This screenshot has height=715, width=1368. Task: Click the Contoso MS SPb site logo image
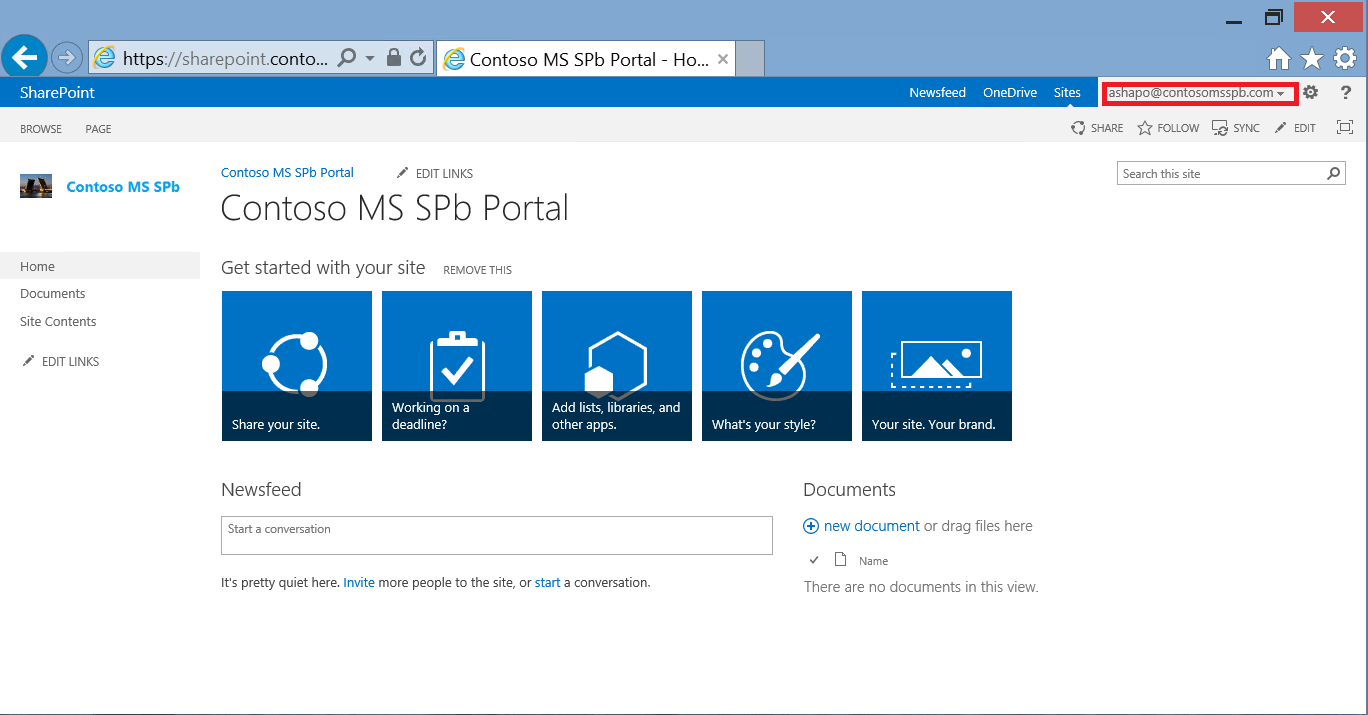tap(36, 186)
